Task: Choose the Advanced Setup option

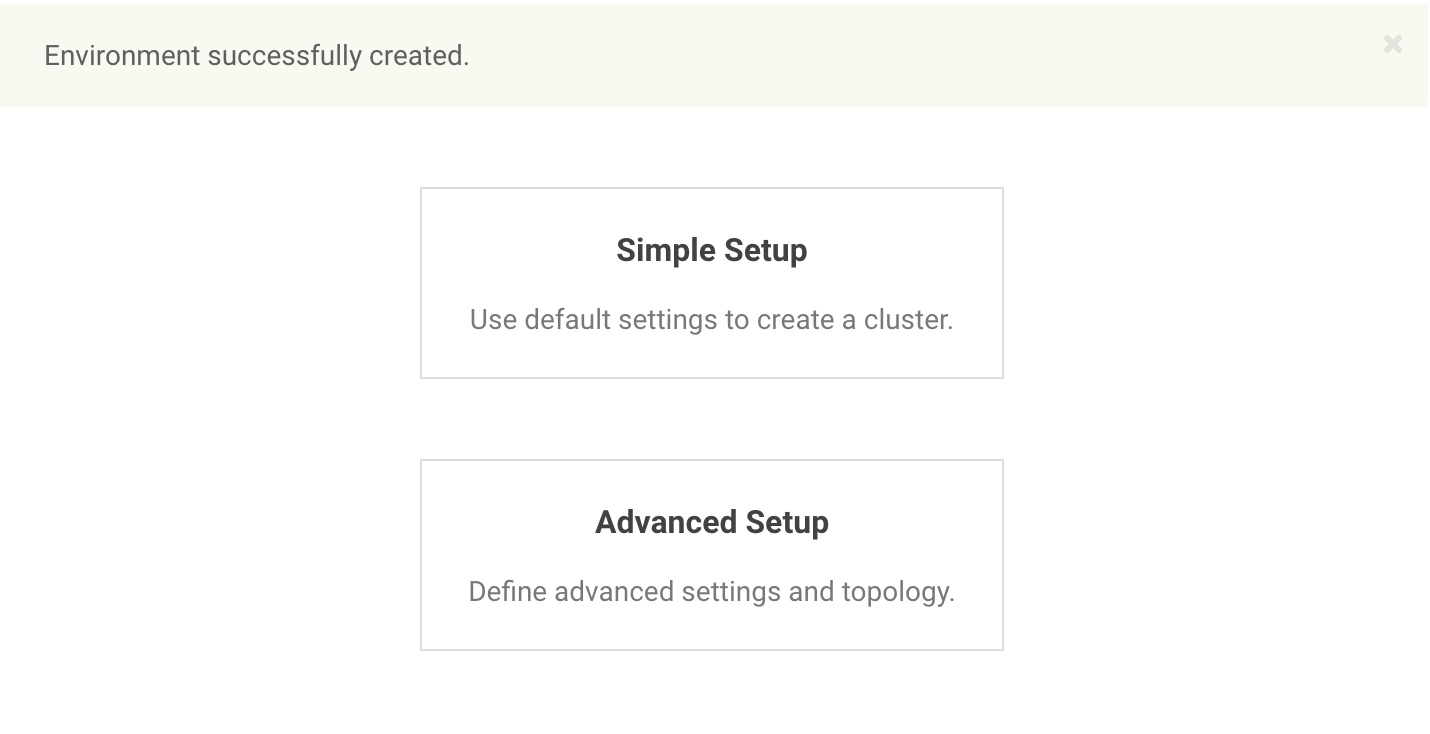Action: [x=711, y=555]
